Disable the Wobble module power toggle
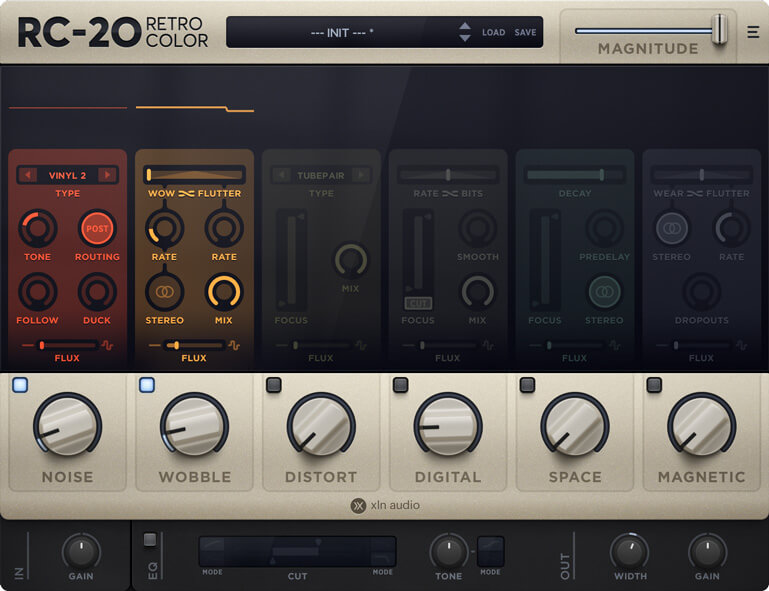Viewport: 769px width, 591px height. point(147,385)
